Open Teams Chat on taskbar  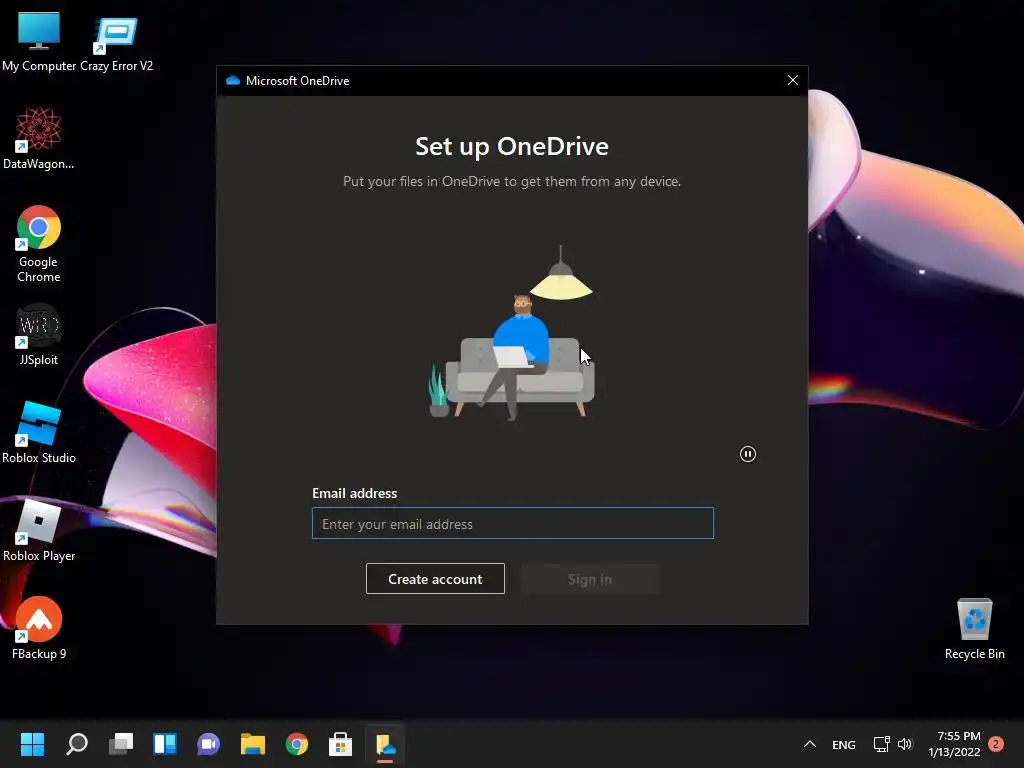(208, 744)
